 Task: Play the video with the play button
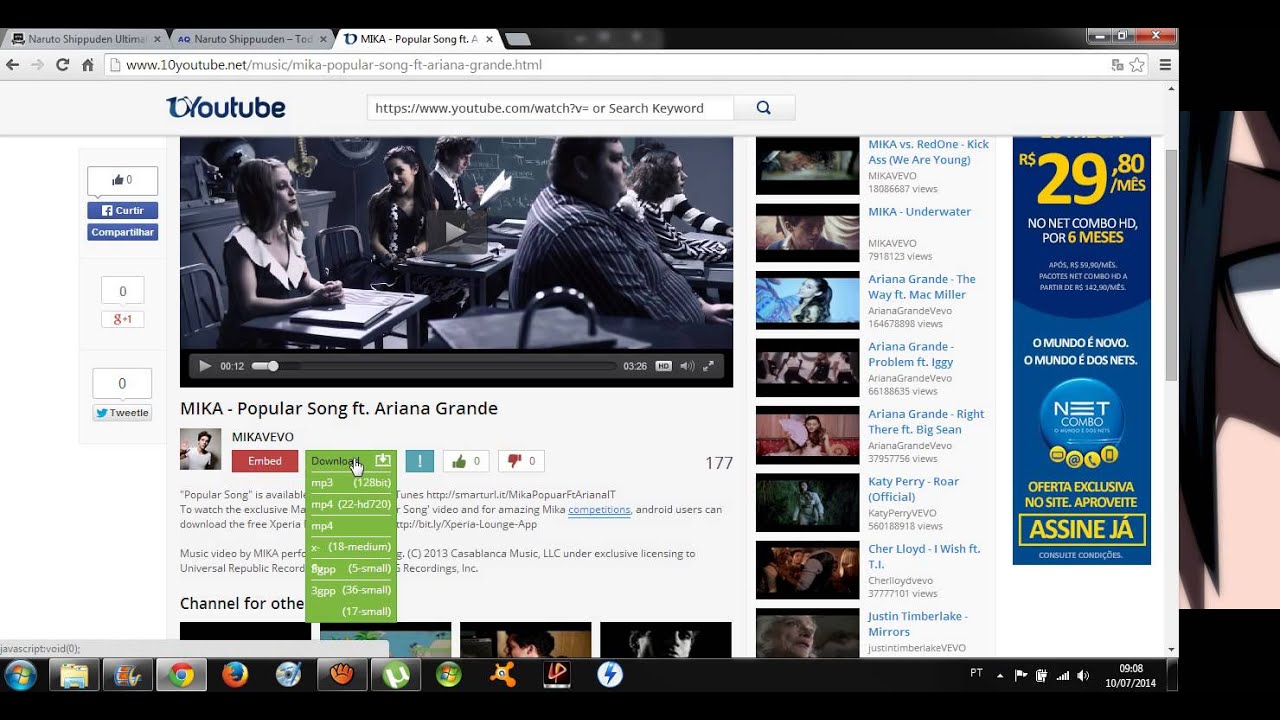tap(205, 366)
